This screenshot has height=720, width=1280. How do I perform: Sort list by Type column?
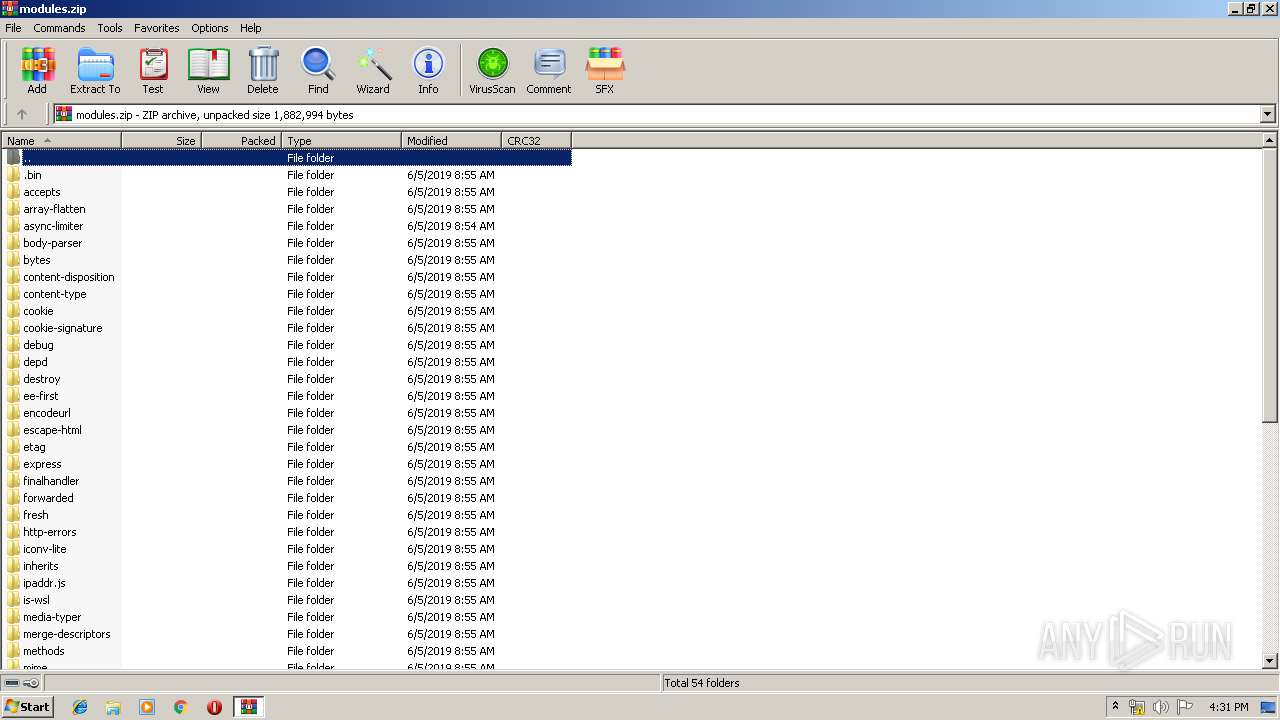click(x=342, y=141)
